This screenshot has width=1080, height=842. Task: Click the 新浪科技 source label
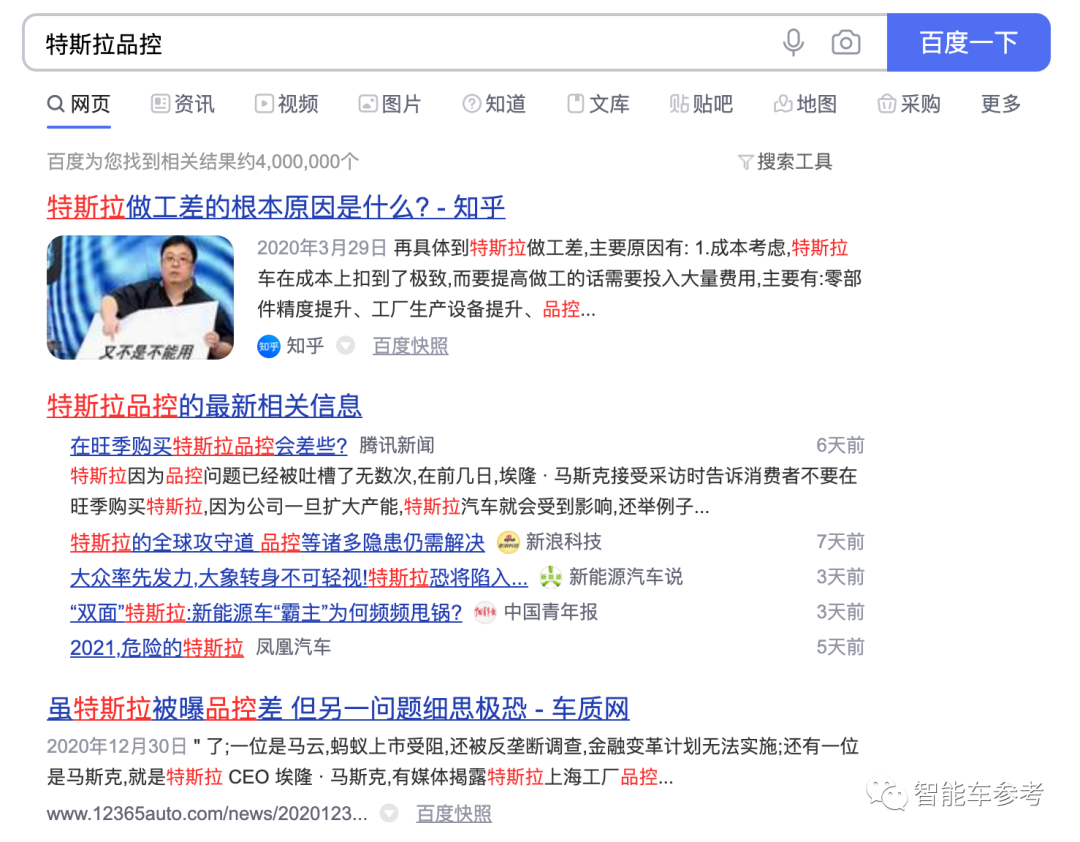(x=563, y=542)
